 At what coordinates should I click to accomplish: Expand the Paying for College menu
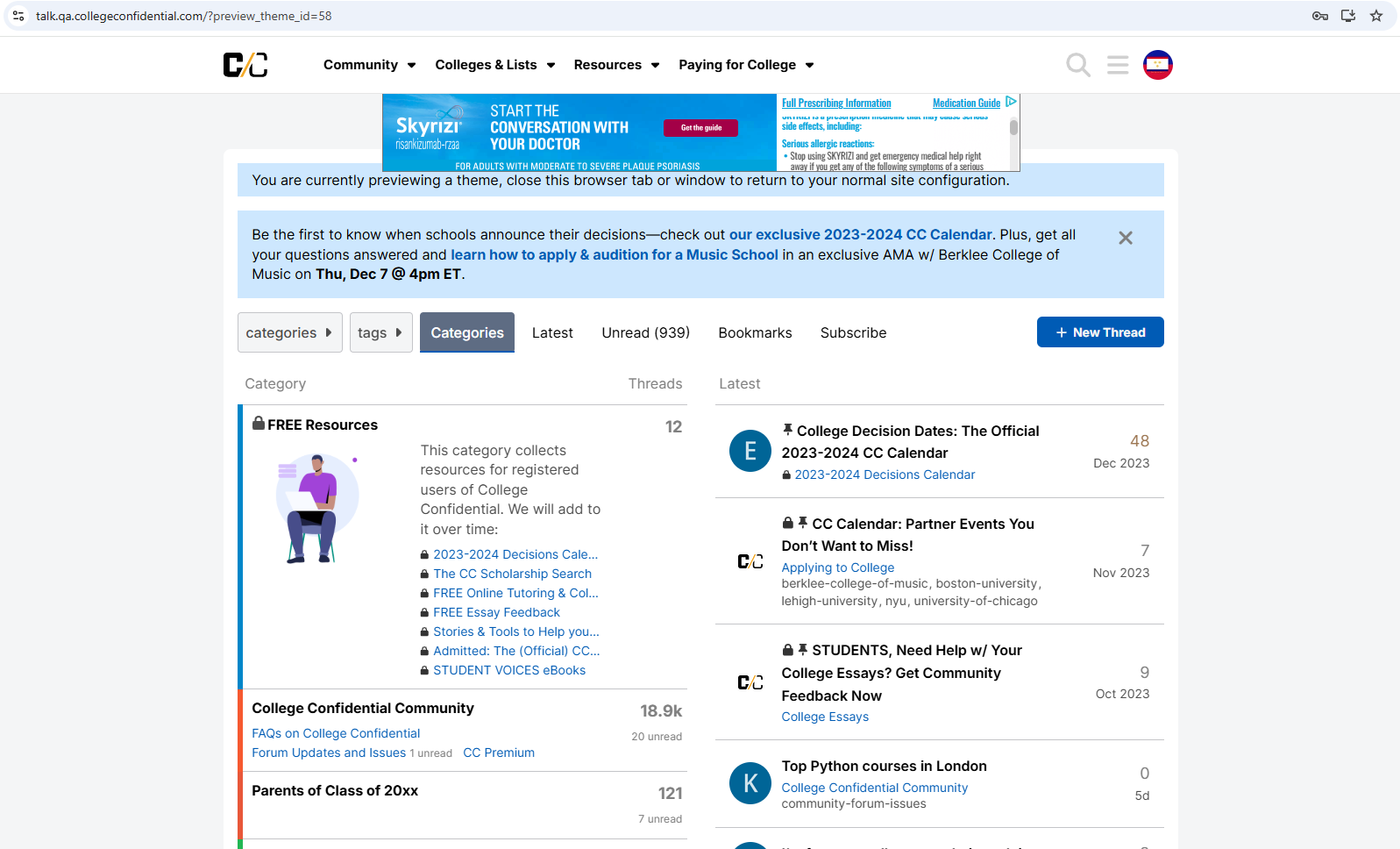[x=747, y=65]
